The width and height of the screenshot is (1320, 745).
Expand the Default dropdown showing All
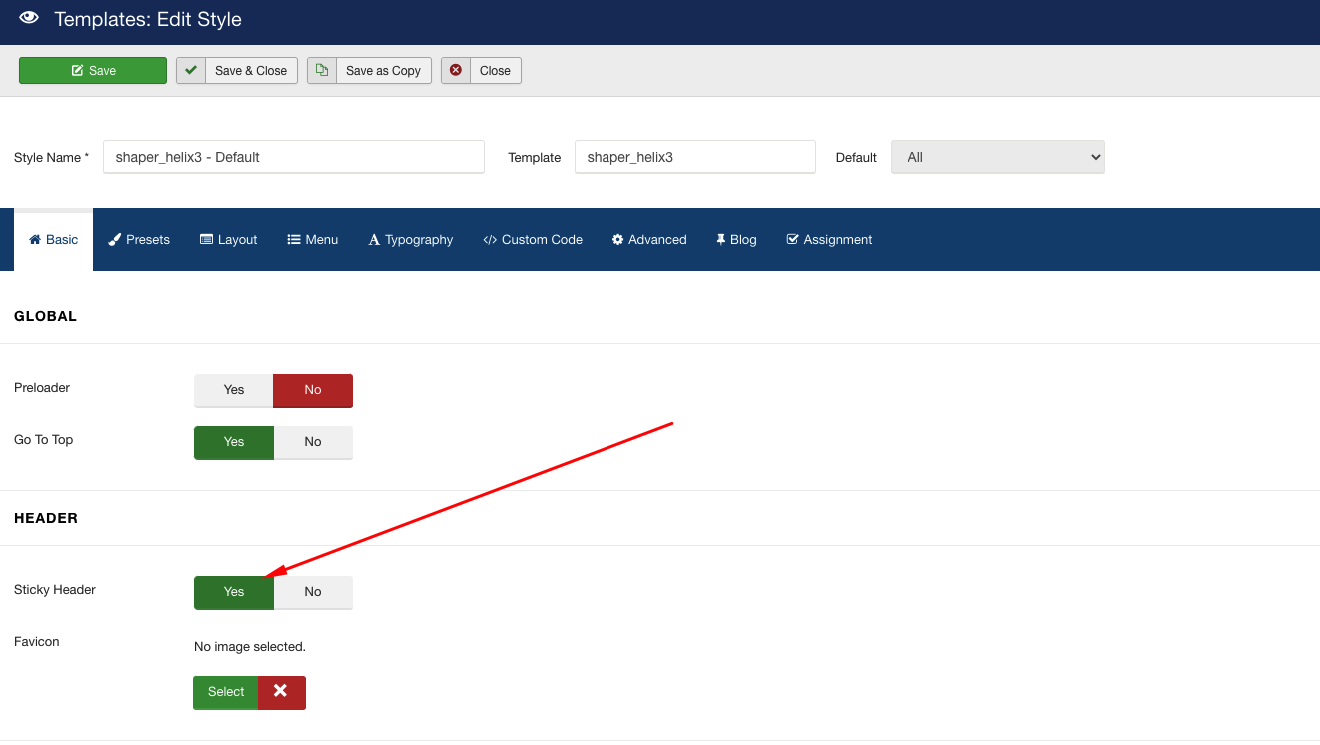click(x=997, y=157)
